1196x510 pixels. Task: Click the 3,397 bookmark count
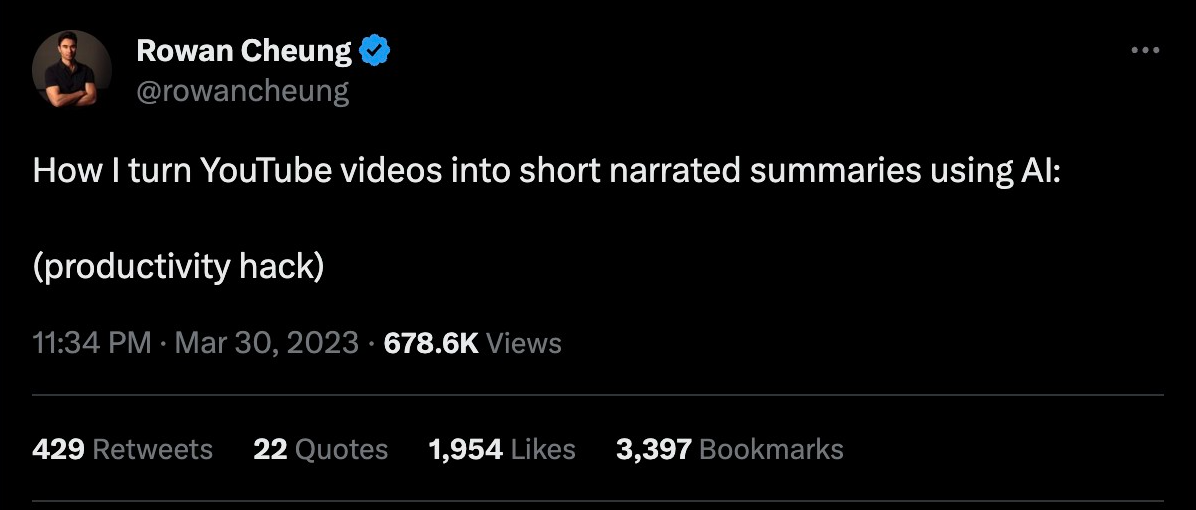[653, 449]
